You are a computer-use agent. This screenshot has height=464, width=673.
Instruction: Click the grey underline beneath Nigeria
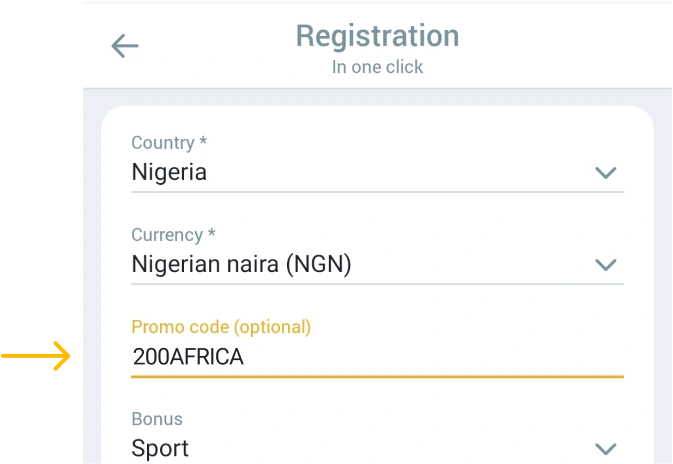click(377, 192)
